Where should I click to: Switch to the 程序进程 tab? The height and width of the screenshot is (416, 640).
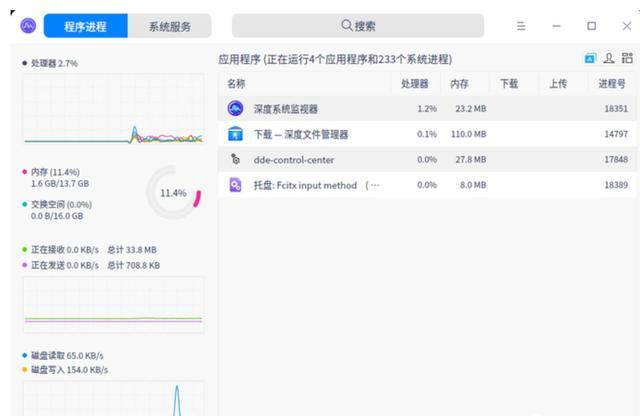click(x=86, y=26)
